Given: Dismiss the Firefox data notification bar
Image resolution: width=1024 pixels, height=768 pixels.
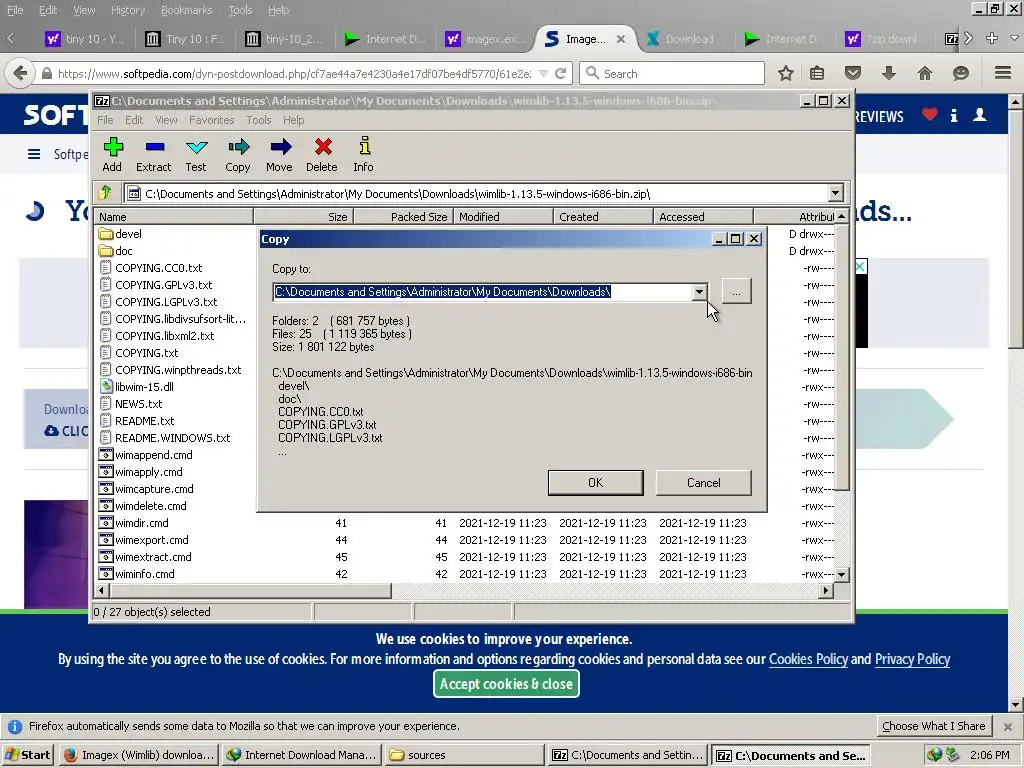Looking at the screenshot, I should [x=1008, y=726].
